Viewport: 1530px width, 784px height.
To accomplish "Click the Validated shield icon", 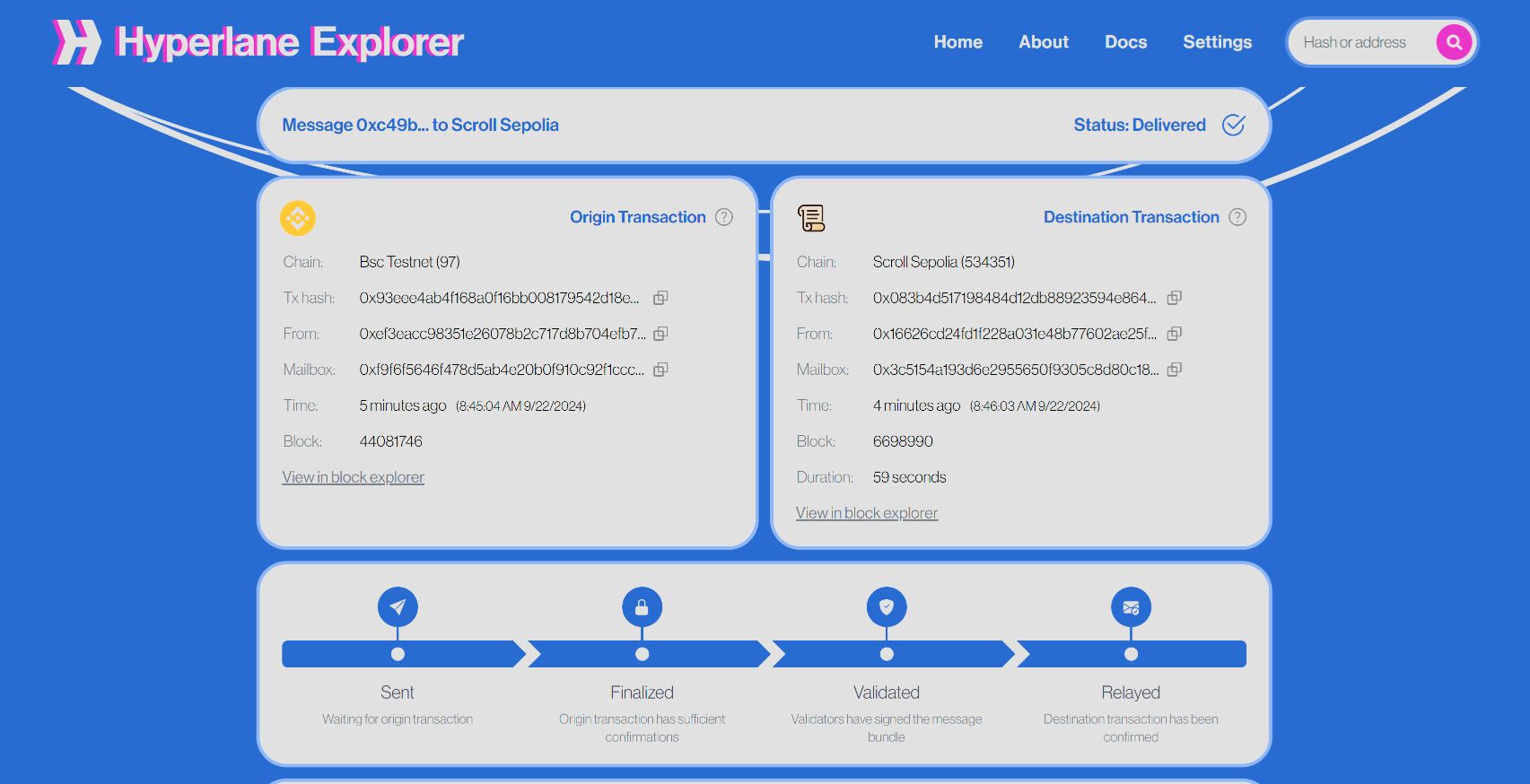I will [x=887, y=607].
